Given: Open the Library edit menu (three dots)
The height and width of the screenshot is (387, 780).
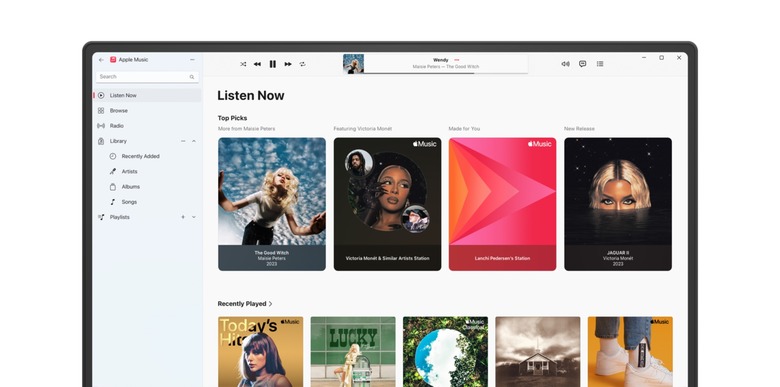Looking at the screenshot, I should click(183, 141).
